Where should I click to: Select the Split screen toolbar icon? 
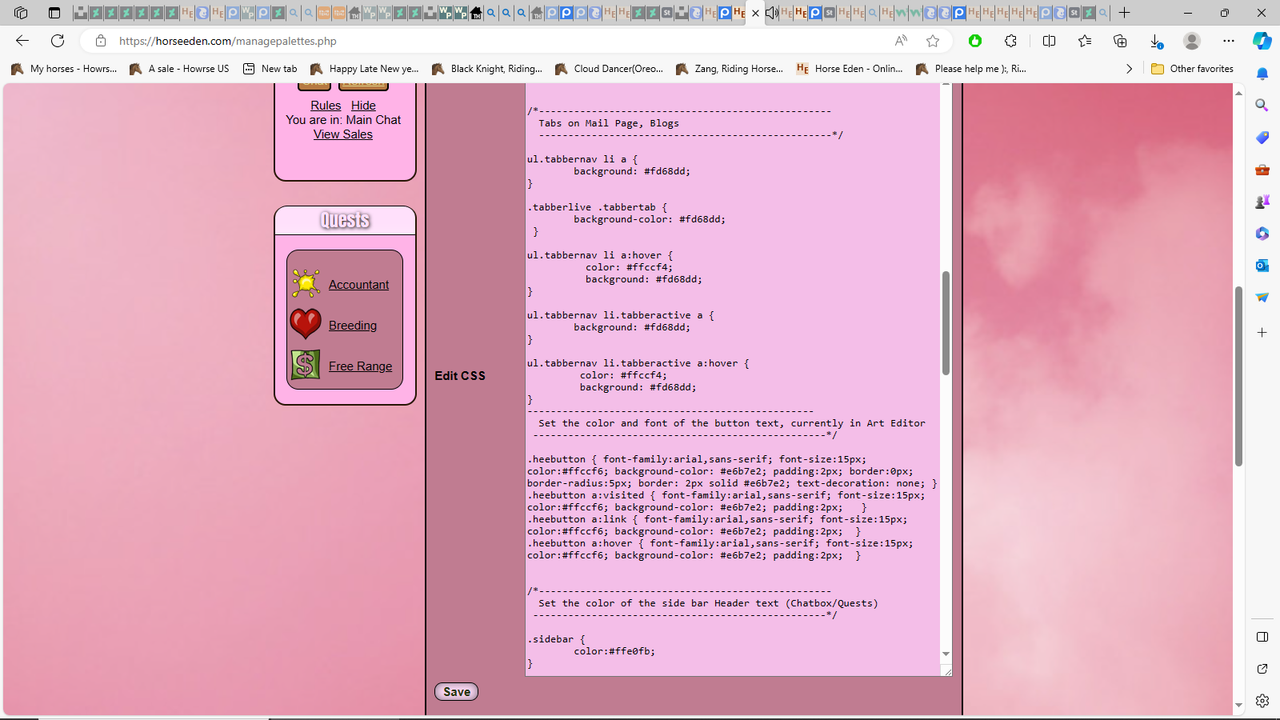1047,40
